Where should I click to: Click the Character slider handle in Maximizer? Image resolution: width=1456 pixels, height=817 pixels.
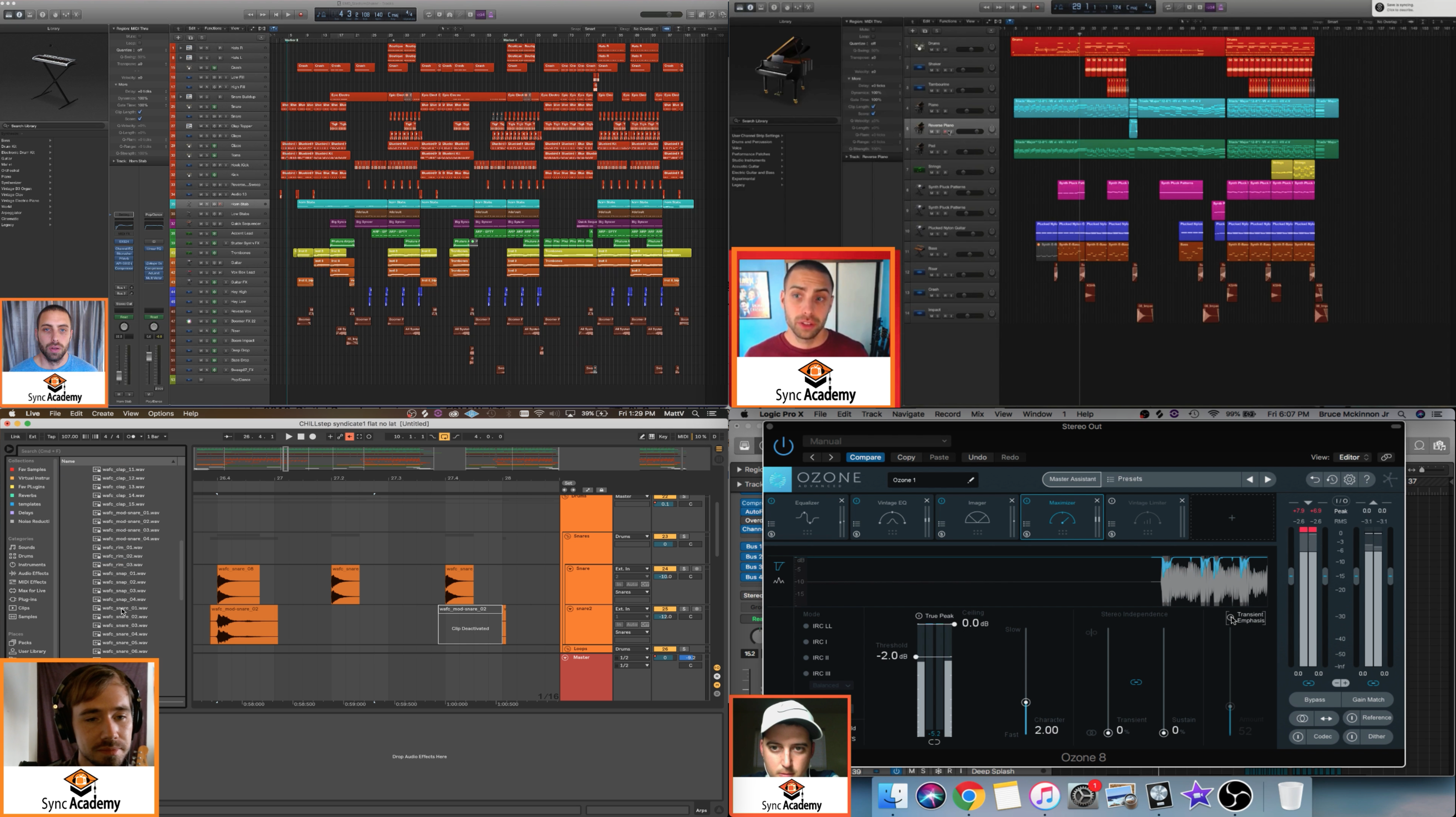1026,703
